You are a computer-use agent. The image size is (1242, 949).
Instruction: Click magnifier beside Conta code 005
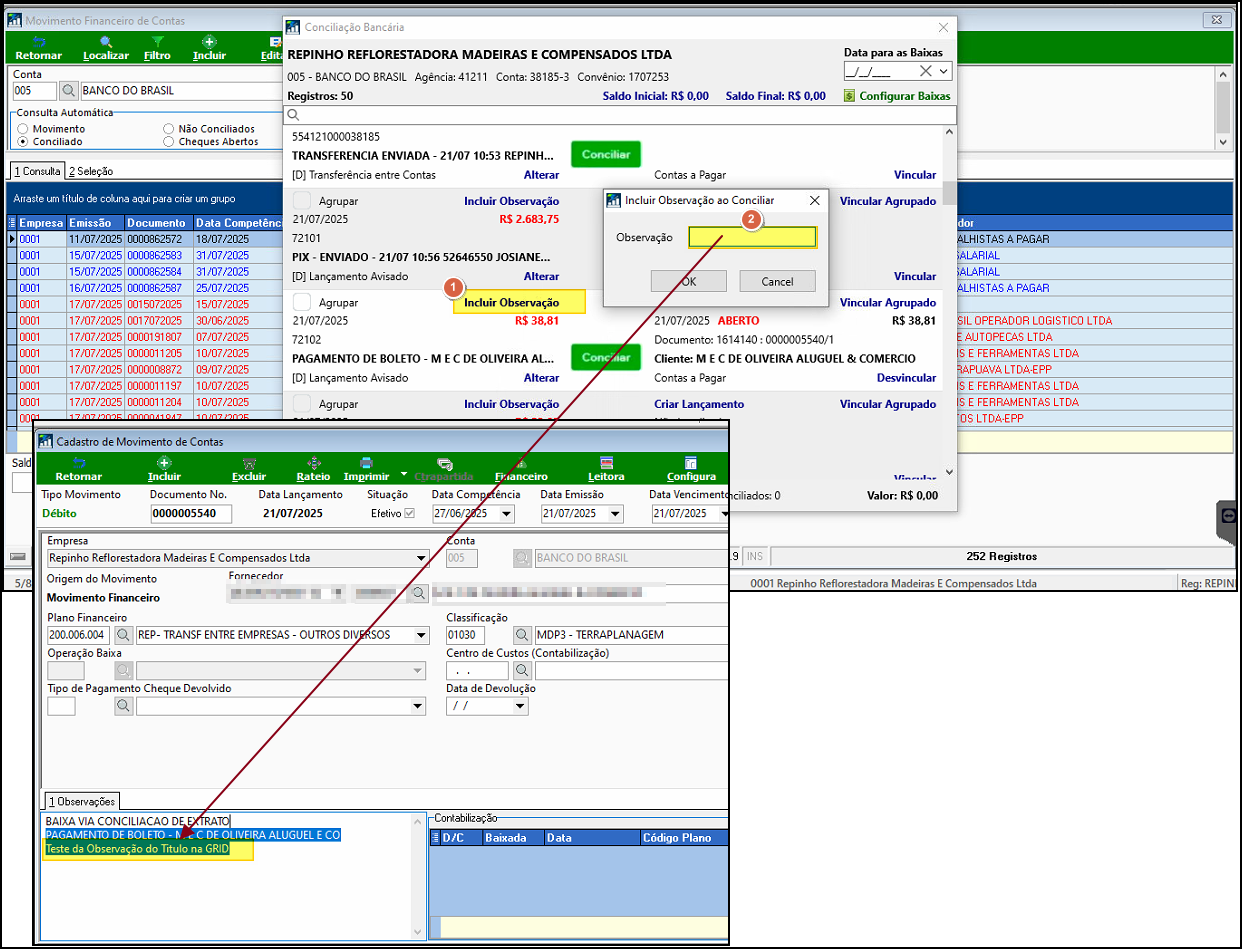pos(69,91)
